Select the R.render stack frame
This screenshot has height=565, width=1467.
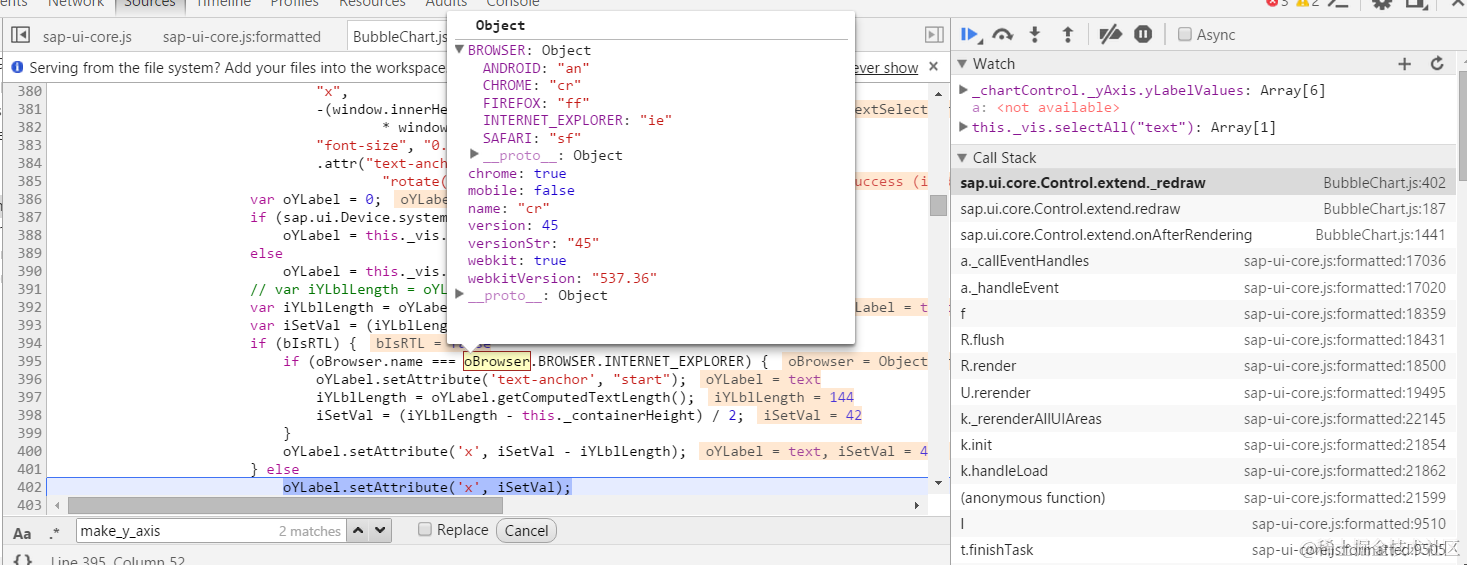(1203, 366)
